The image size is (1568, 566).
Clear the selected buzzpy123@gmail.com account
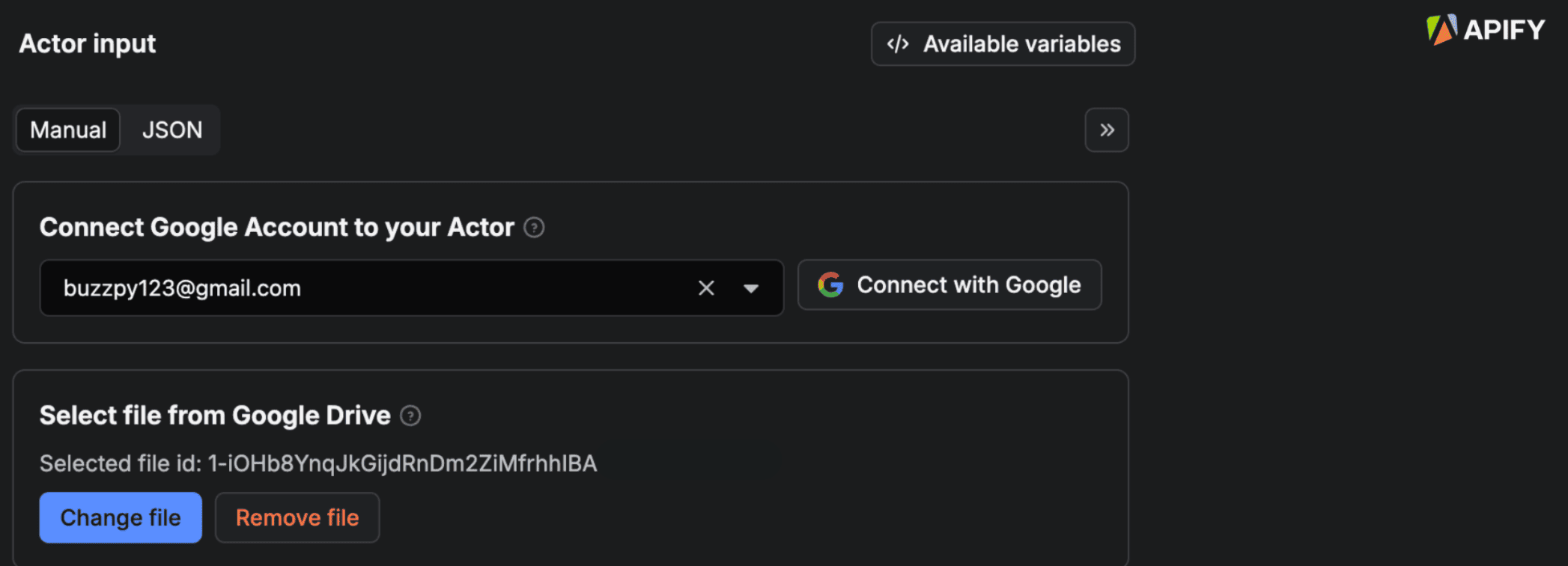pos(706,288)
